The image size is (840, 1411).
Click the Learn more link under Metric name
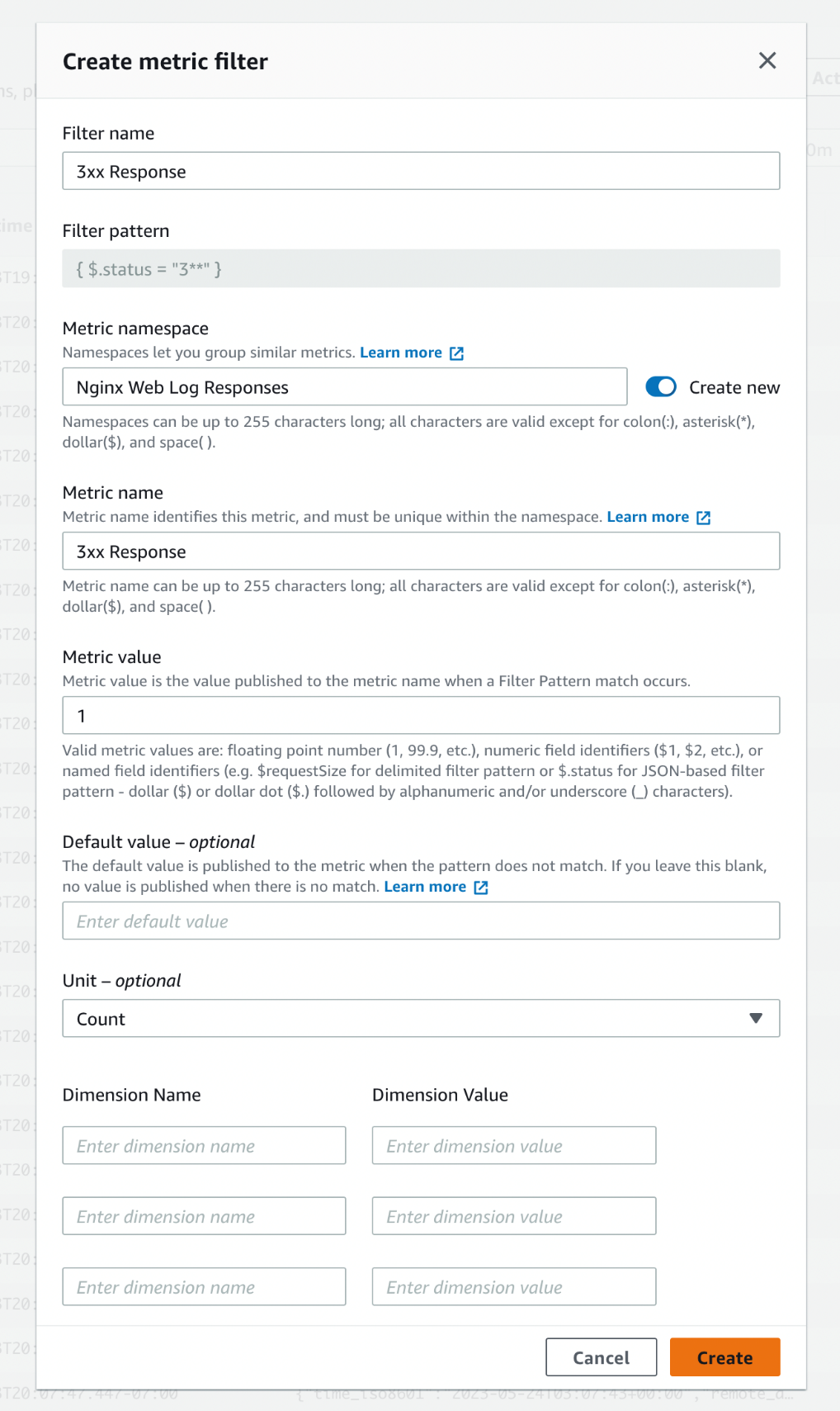coord(648,517)
